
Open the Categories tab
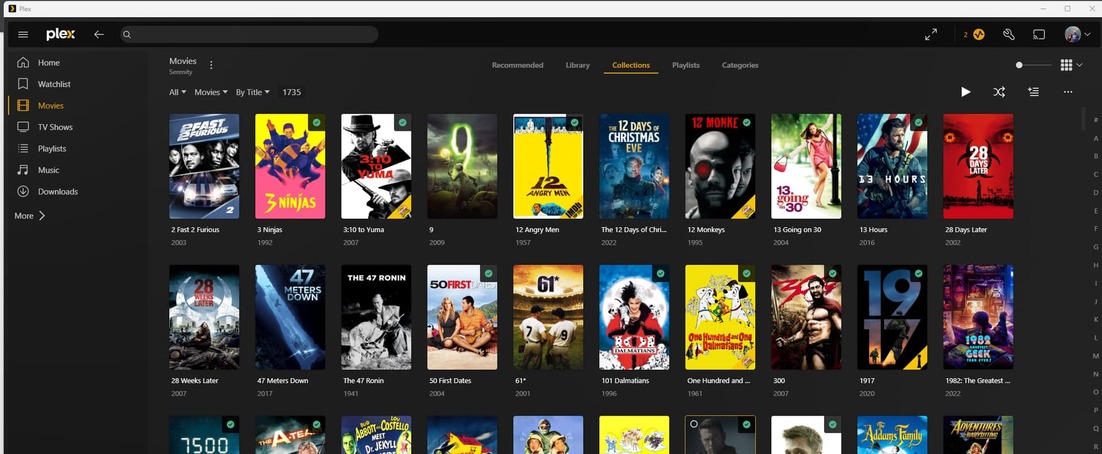(x=740, y=65)
